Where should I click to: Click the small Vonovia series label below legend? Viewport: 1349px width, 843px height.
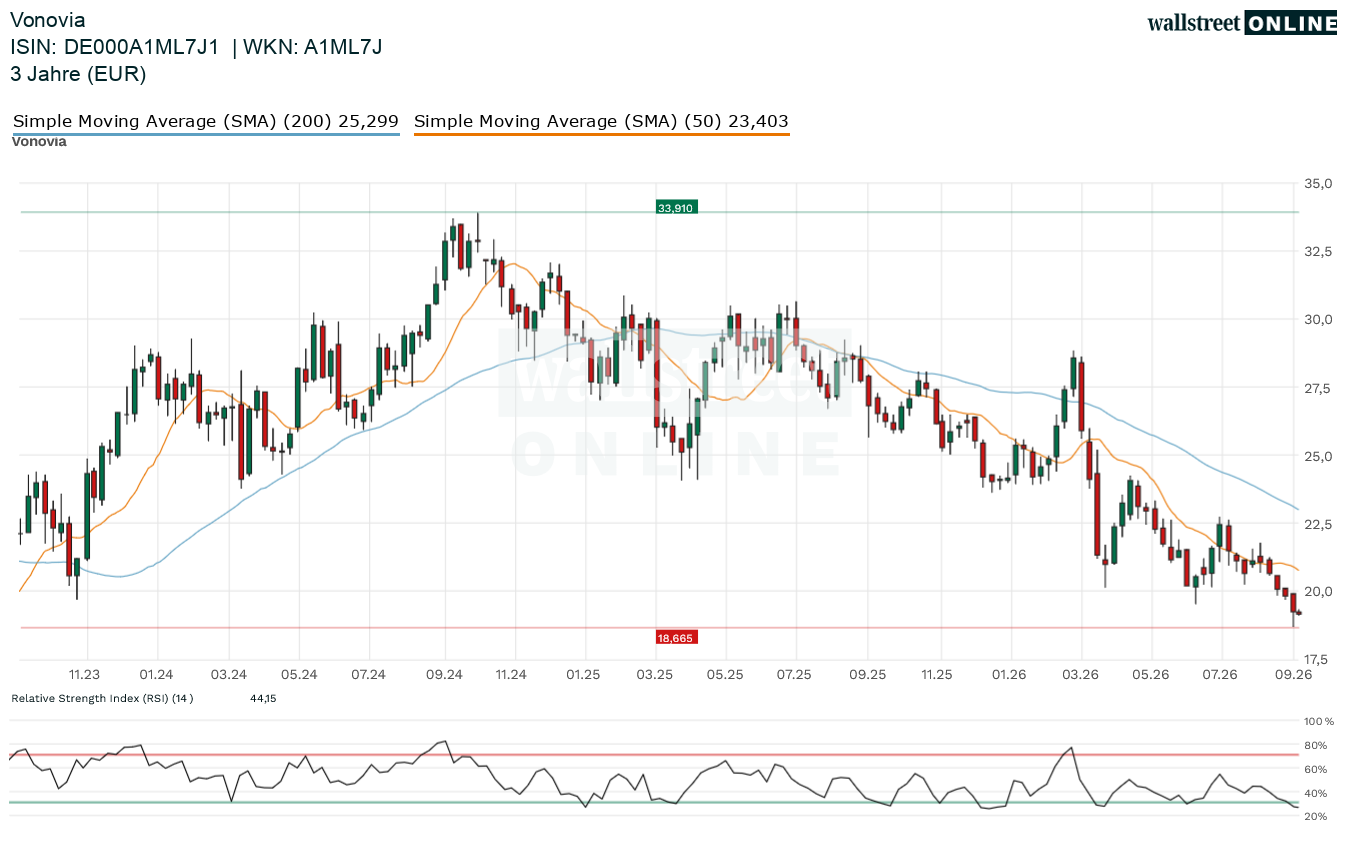(x=39, y=142)
